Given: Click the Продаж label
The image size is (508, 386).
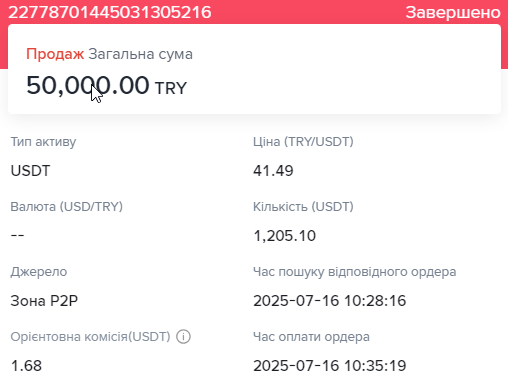Looking at the screenshot, I should (x=55, y=54).
